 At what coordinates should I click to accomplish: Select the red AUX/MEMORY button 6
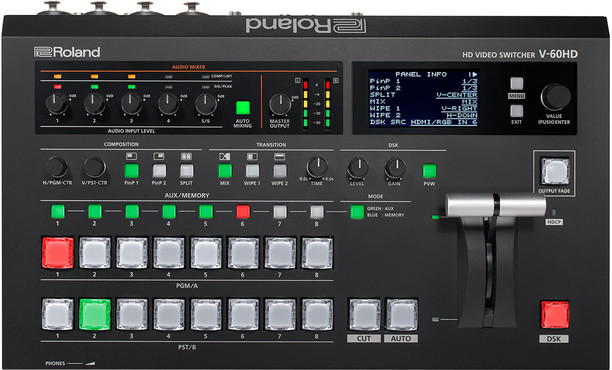(x=243, y=212)
